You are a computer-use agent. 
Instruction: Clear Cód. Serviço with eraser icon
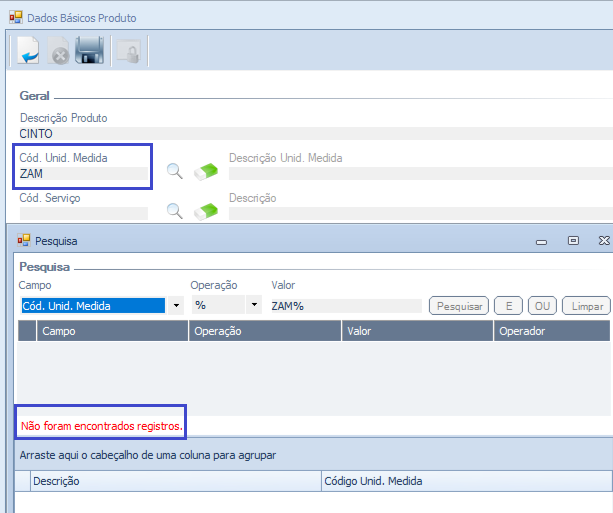[206, 212]
